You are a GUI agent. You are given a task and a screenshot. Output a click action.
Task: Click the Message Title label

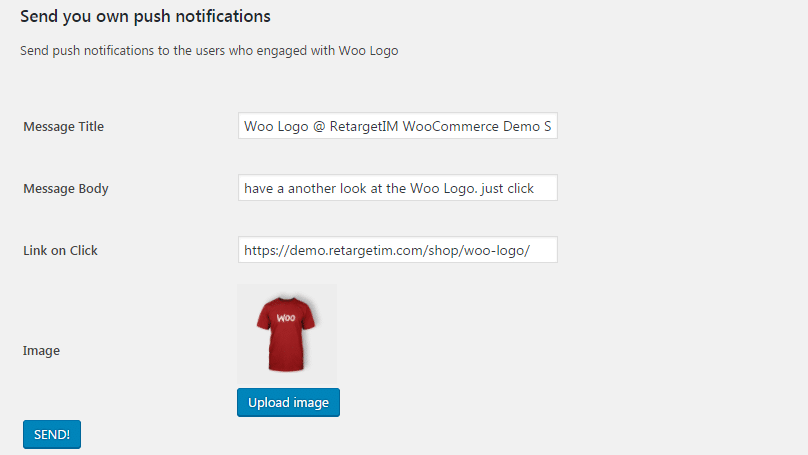[63, 127]
